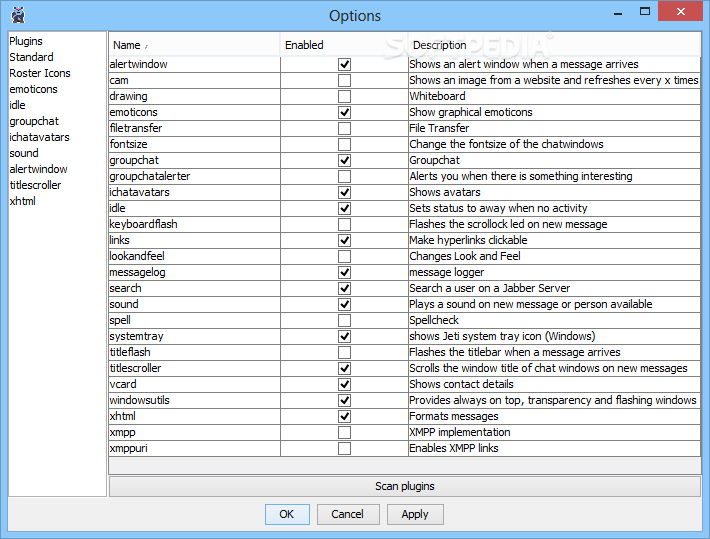Click the Scan plugins button
710x539 pixels.
tap(404, 486)
